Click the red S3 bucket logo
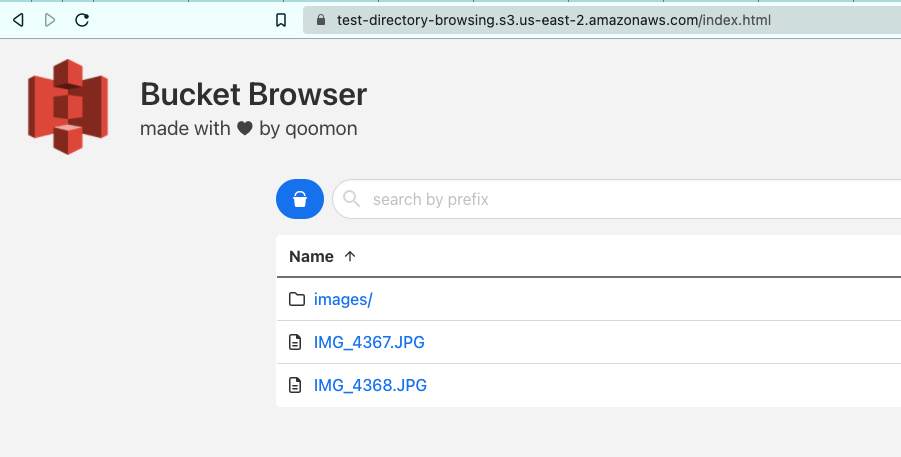This screenshot has height=457, width=901. tap(68, 107)
